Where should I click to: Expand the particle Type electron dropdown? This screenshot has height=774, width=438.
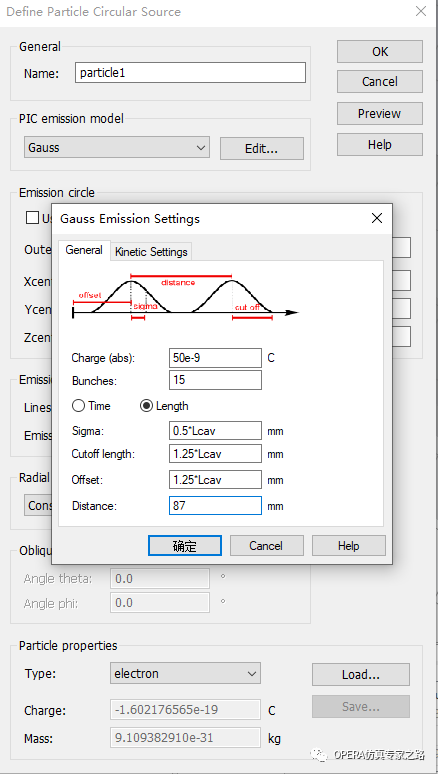coord(185,673)
